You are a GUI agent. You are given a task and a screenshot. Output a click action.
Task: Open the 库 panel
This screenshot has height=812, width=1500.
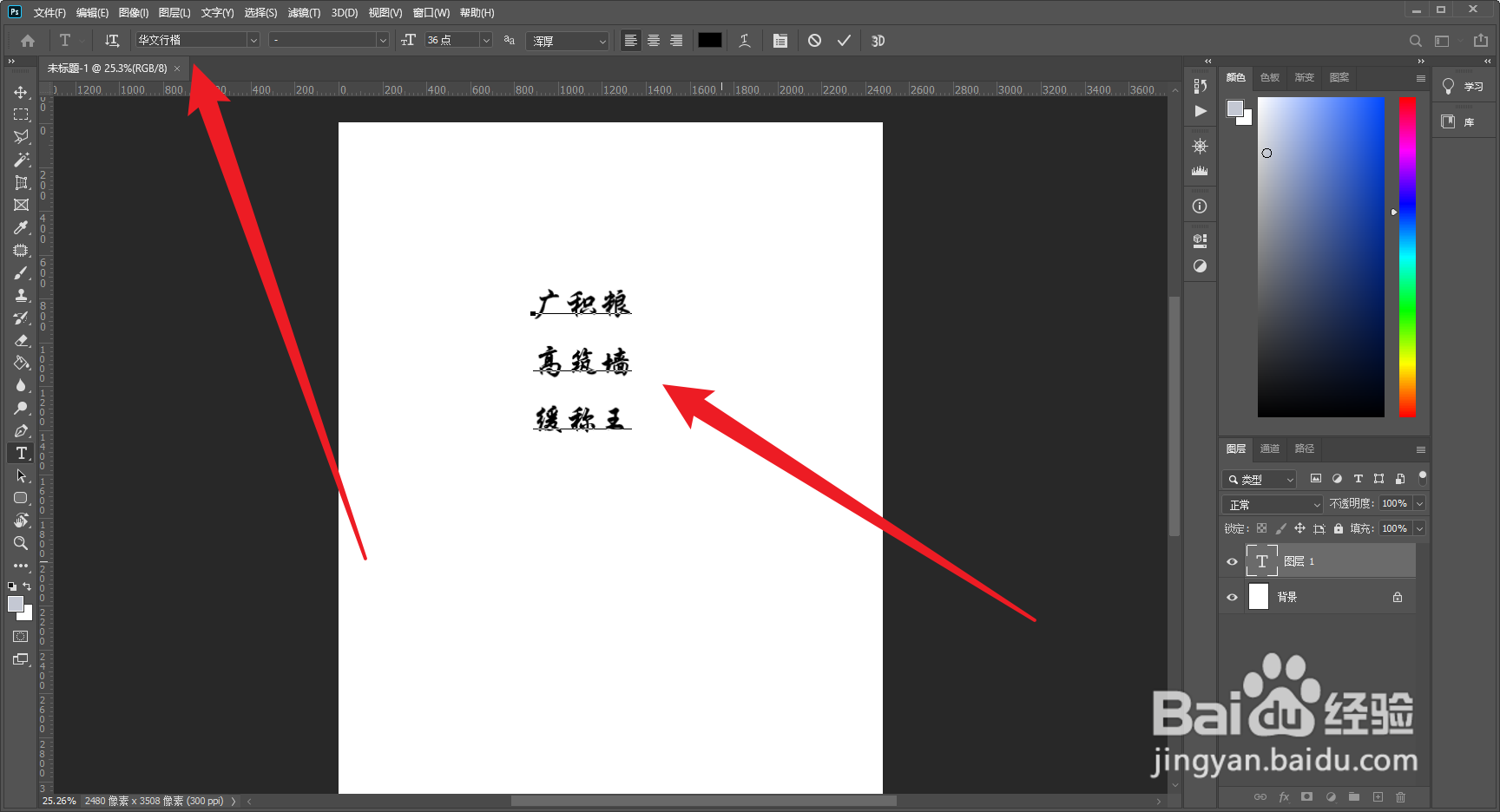click(x=1464, y=122)
